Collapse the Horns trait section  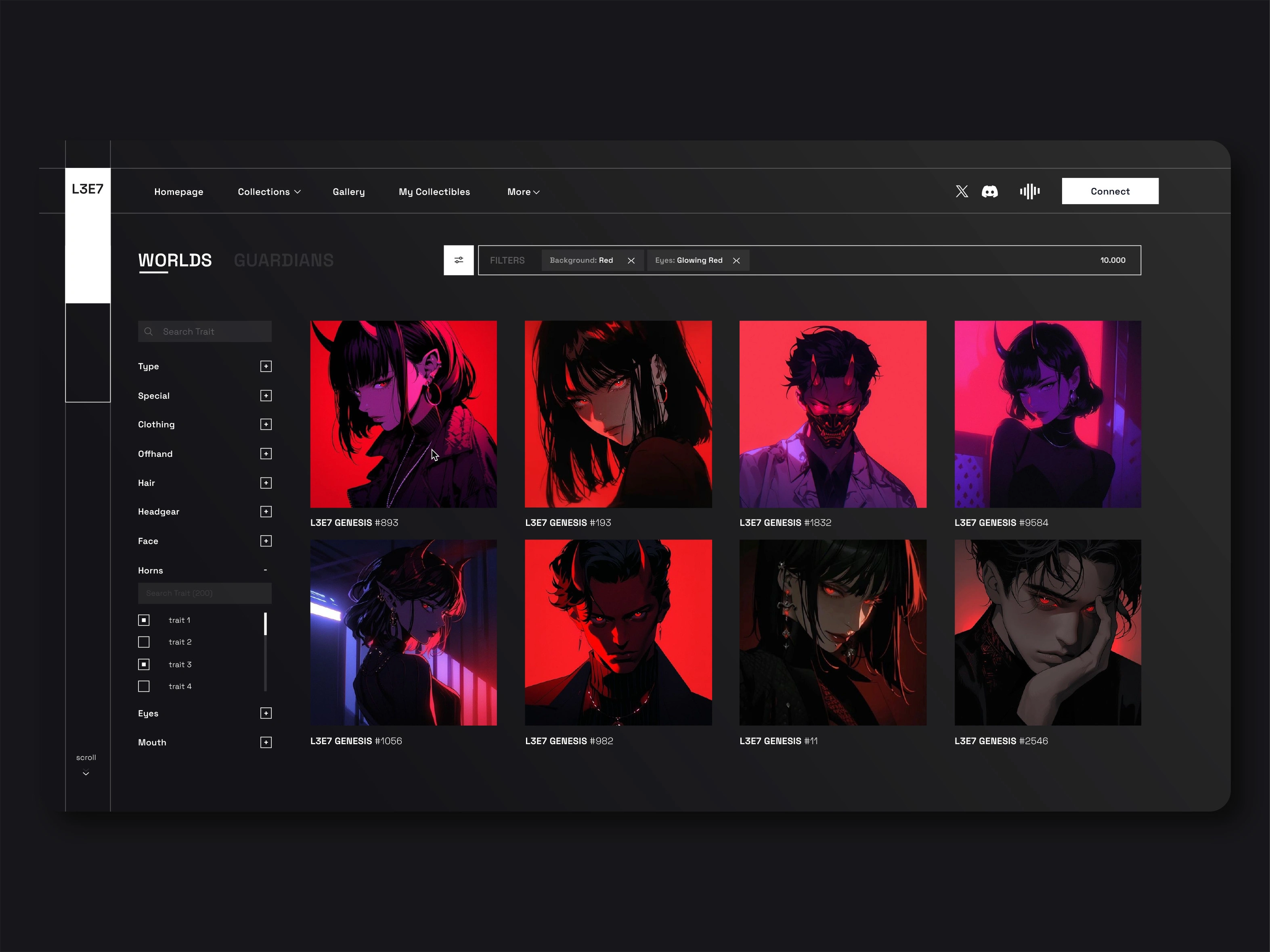265,570
